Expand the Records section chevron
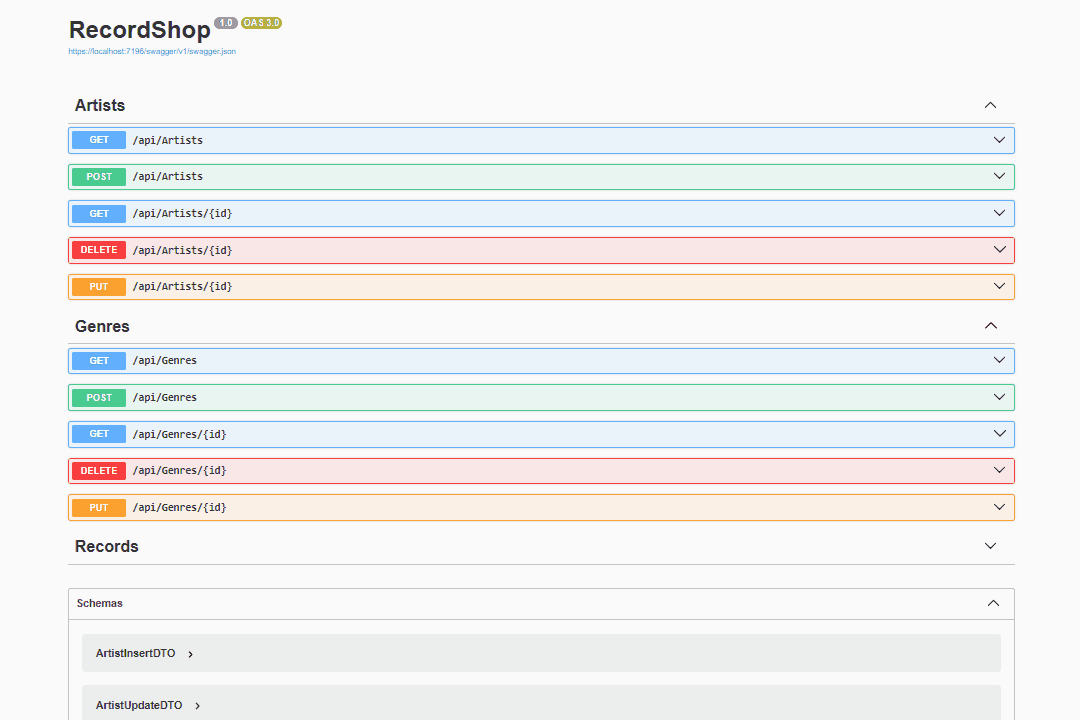The width and height of the screenshot is (1080, 720). point(990,546)
